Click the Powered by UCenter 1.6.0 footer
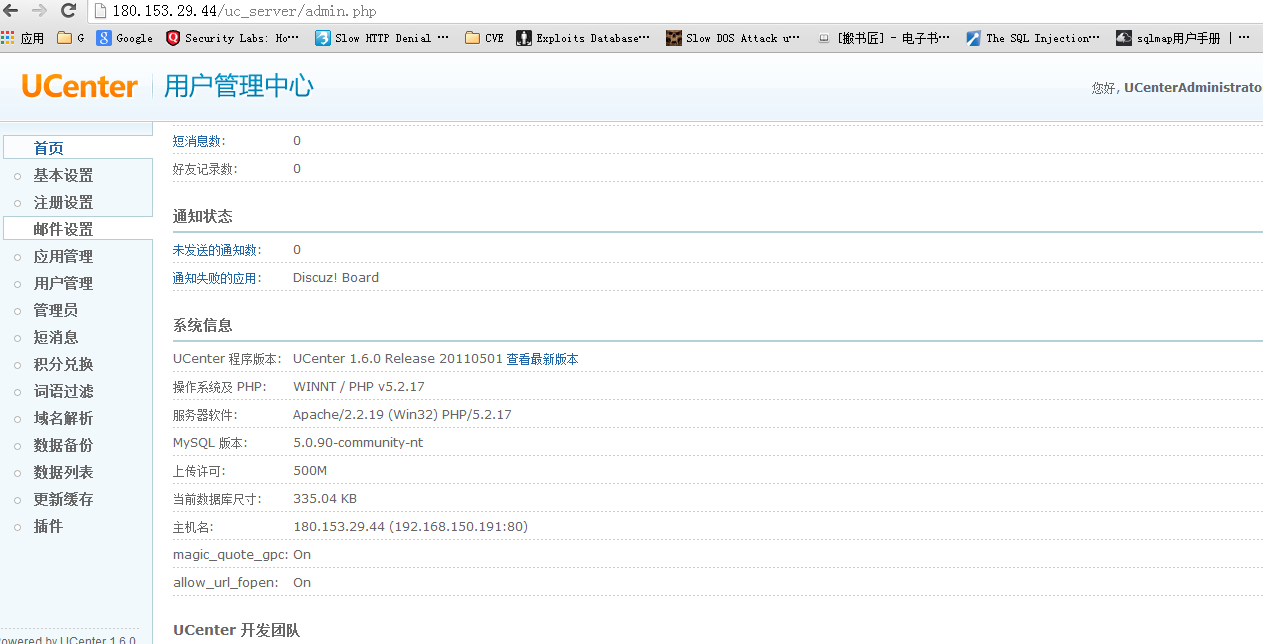 click(x=68, y=639)
